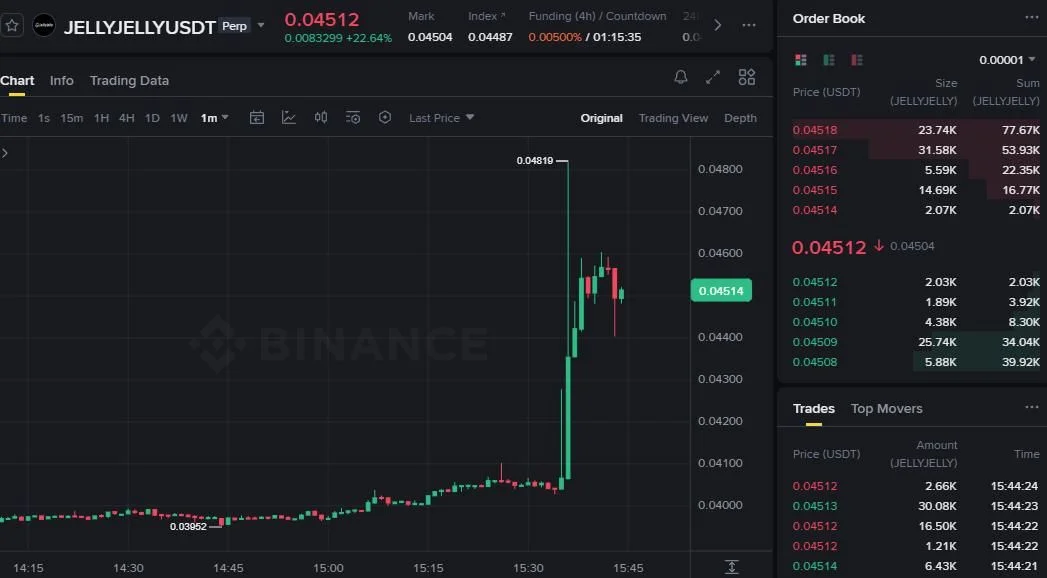Click the bid price 0.04508 row
This screenshot has width=1047, height=578.
click(x=916, y=362)
